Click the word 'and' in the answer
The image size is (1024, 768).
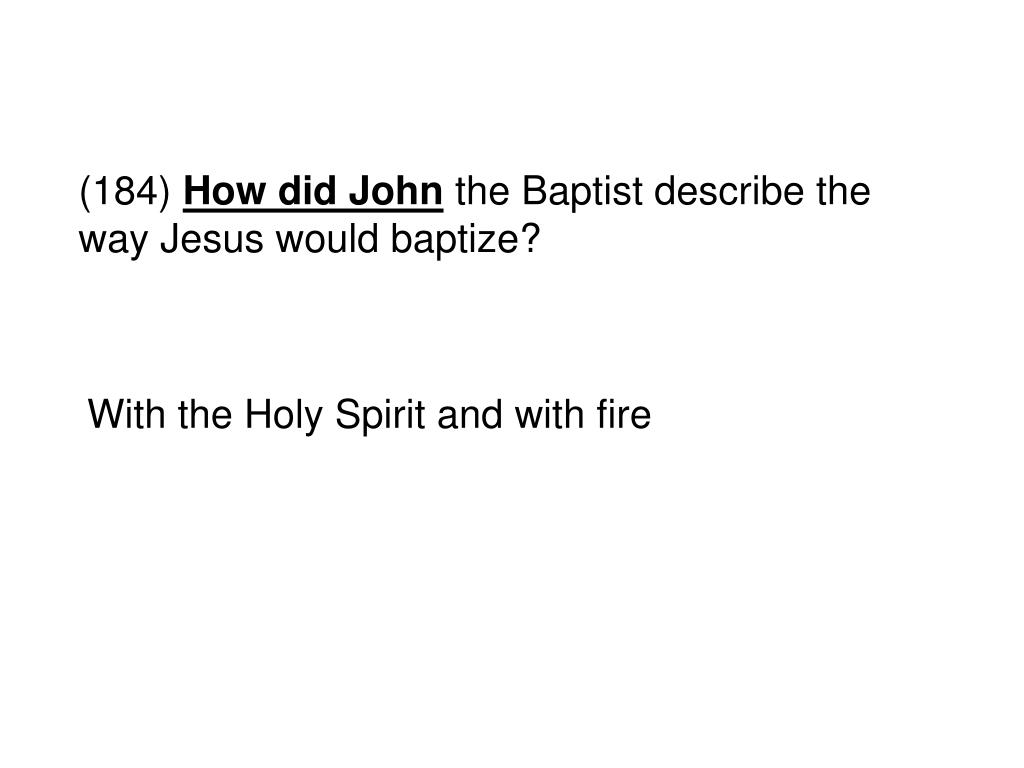coord(470,414)
